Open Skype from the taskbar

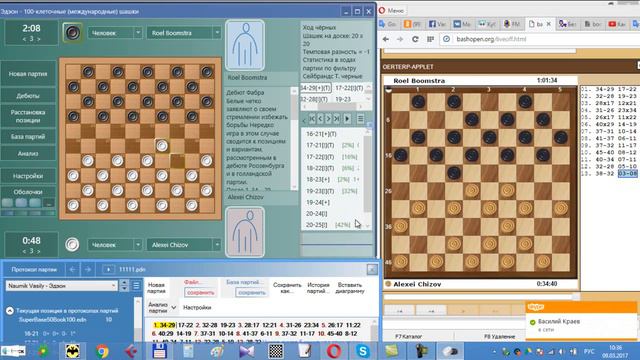[x=362, y=351]
